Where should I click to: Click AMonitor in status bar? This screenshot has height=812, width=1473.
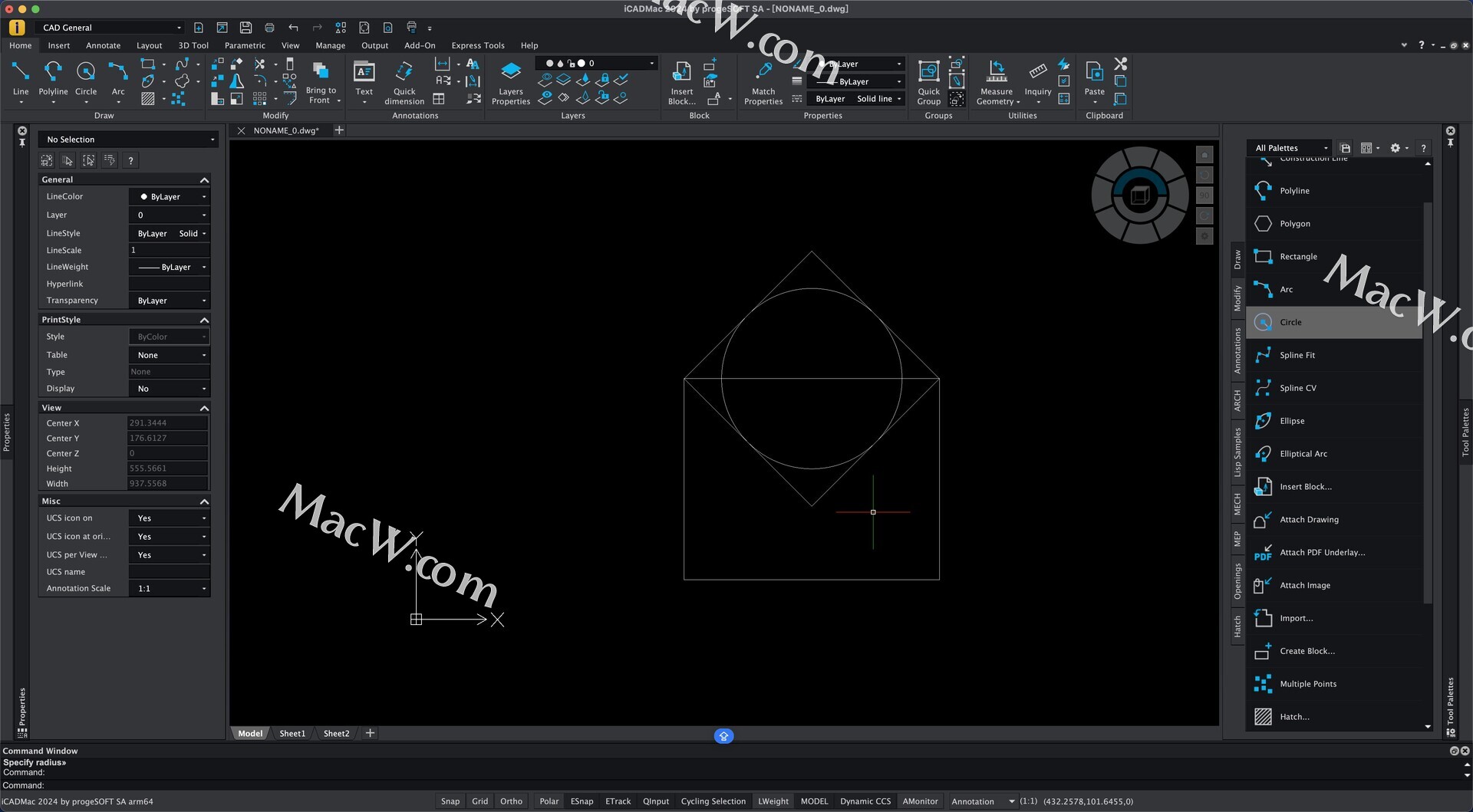pyautogui.click(x=920, y=801)
